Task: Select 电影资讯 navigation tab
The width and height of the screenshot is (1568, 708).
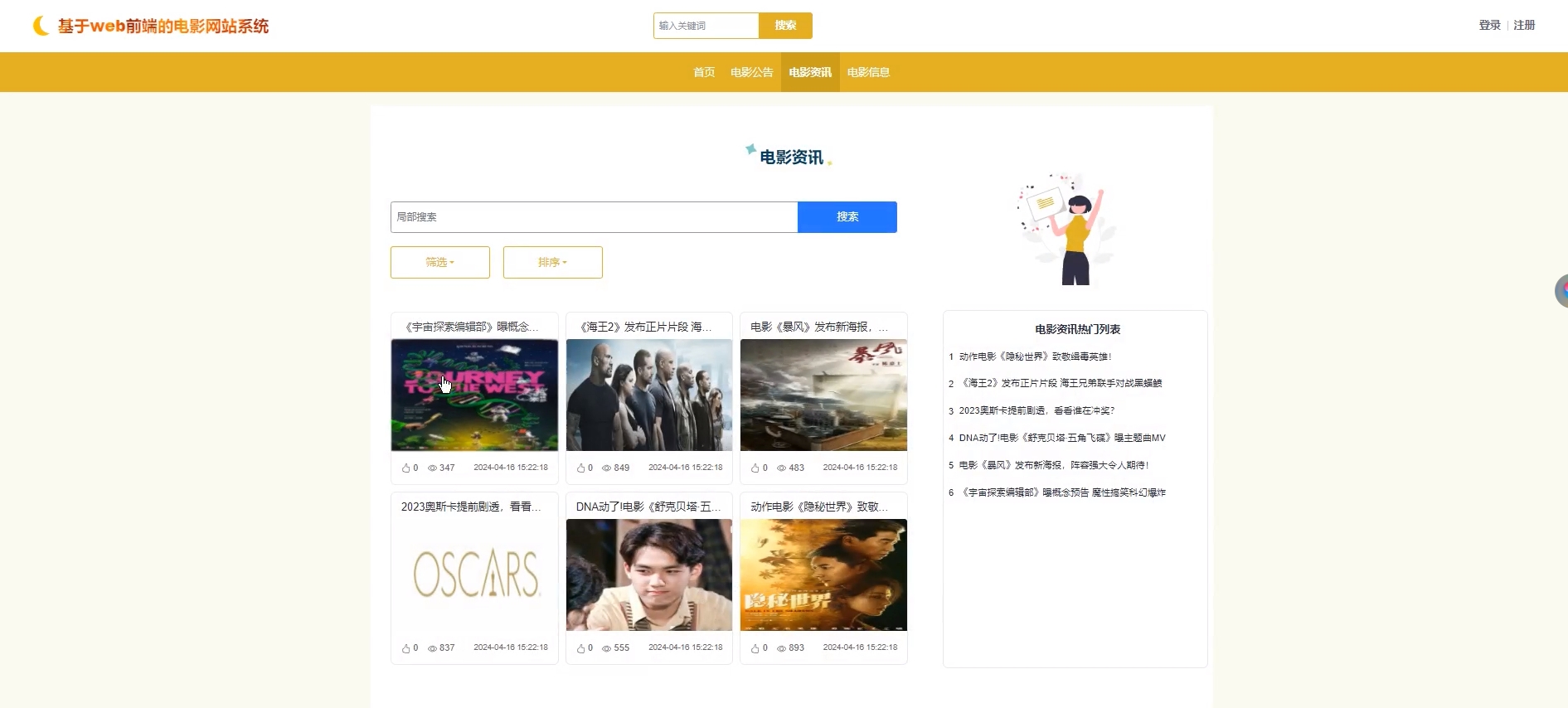Action: pyautogui.click(x=810, y=72)
